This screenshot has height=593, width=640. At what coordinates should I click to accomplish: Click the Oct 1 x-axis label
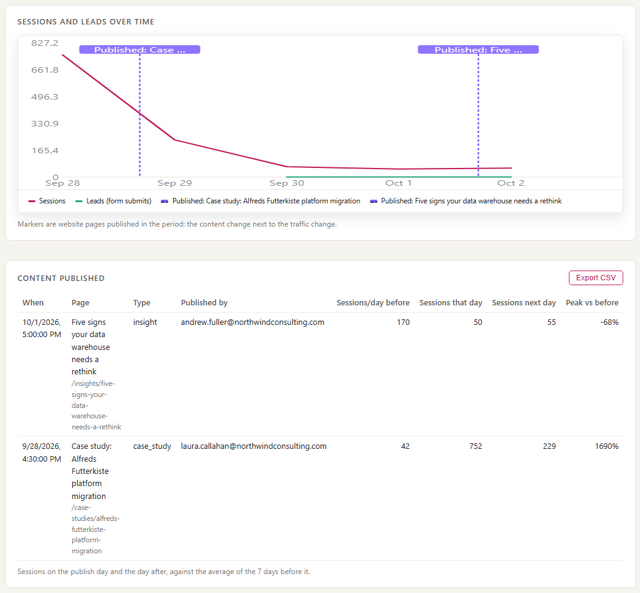click(x=398, y=183)
